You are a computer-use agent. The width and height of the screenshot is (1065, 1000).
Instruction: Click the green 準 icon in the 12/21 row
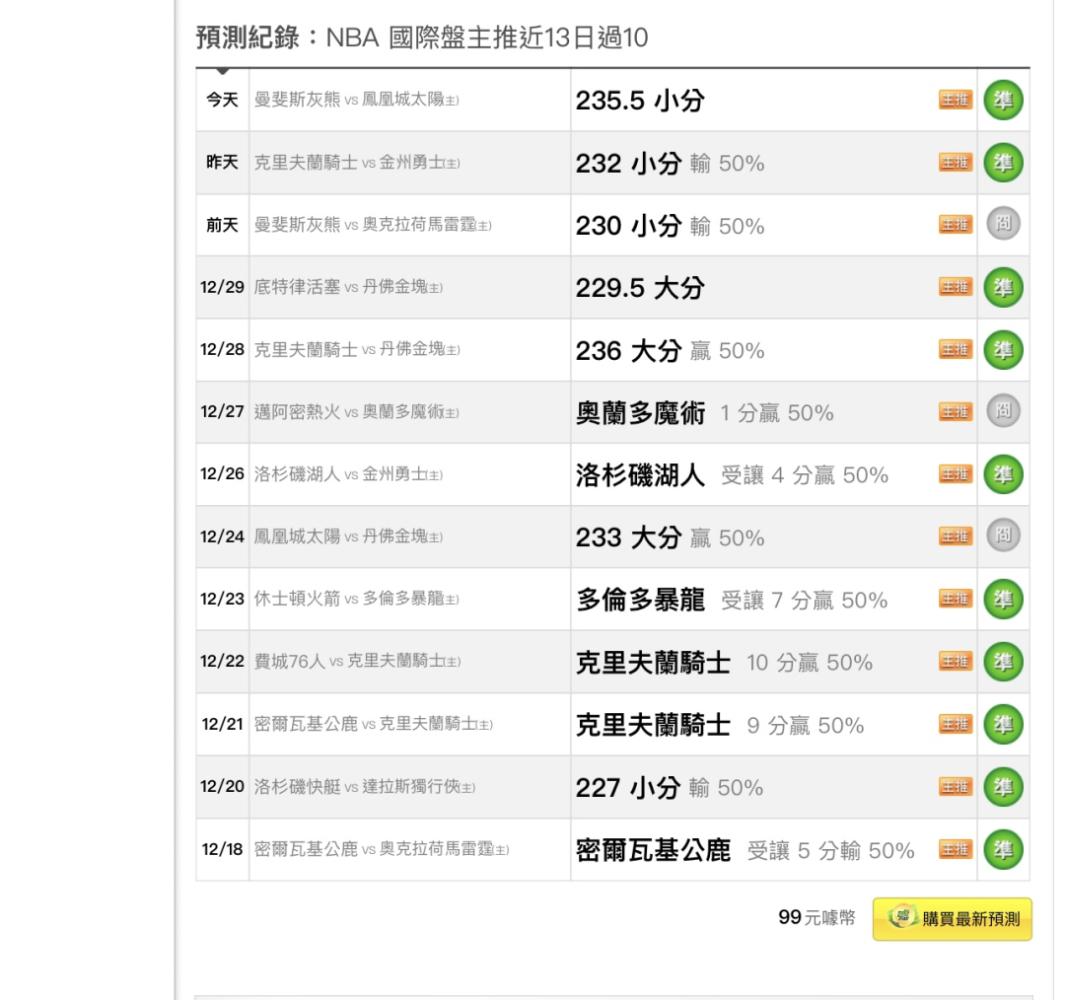click(1003, 724)
